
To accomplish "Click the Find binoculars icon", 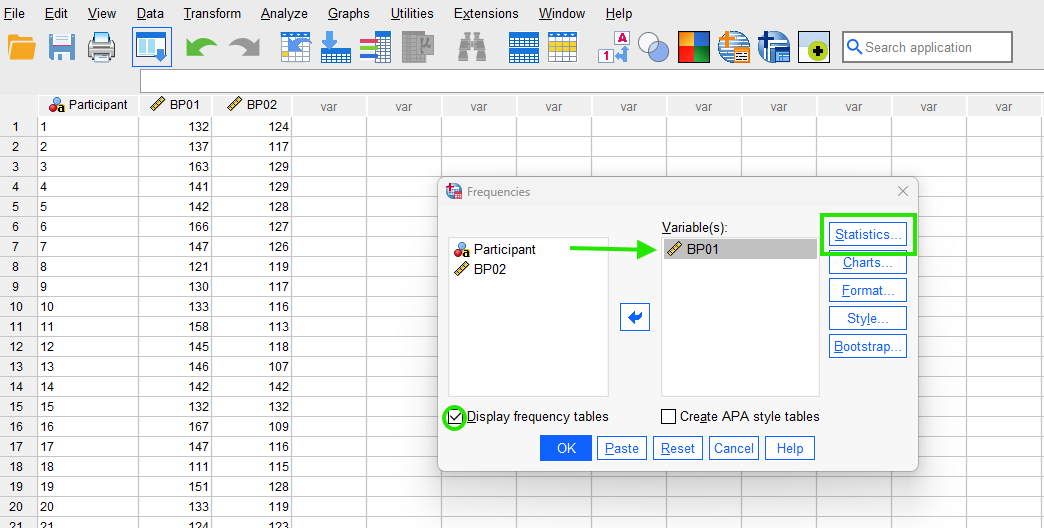I will coord(472,47).
